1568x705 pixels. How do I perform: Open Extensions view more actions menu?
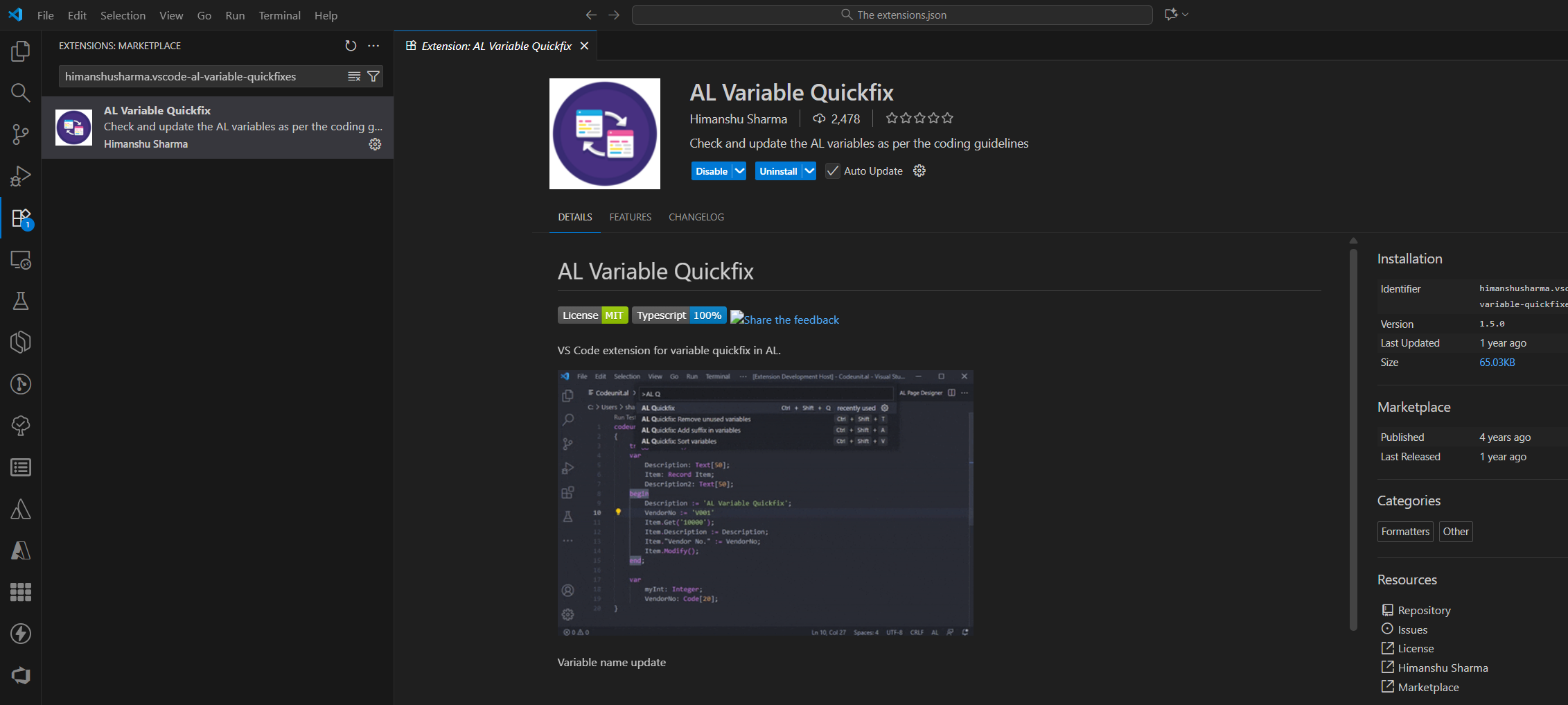[373, 46]
